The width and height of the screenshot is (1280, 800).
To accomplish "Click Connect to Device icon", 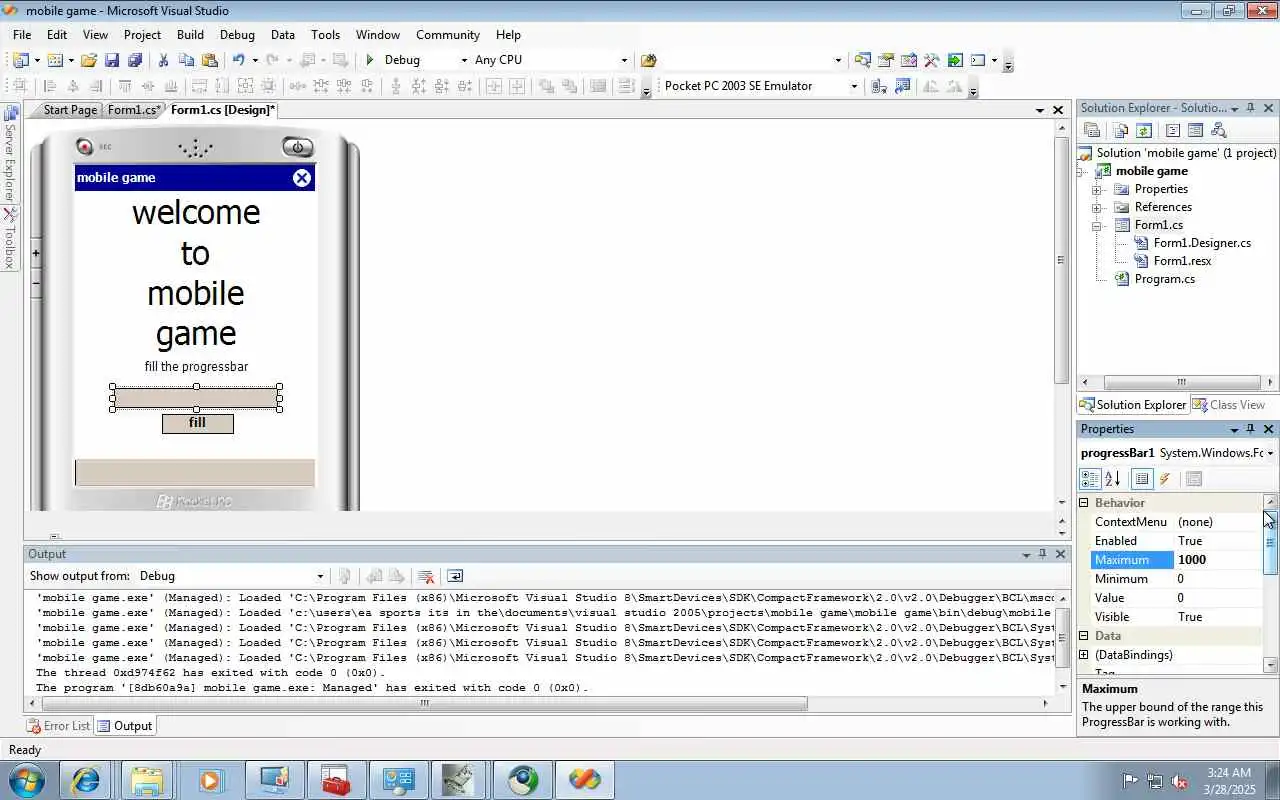I will [x=879, y=86].
